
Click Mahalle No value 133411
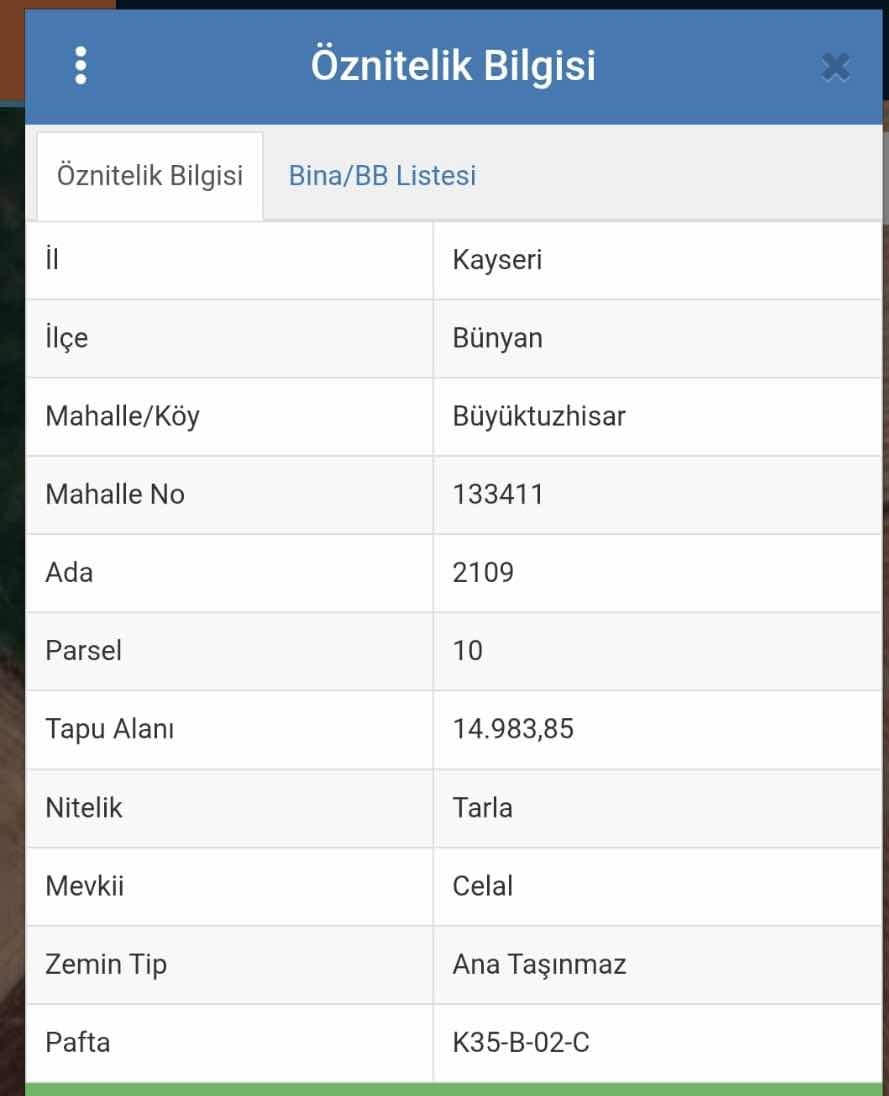(498, 495)
